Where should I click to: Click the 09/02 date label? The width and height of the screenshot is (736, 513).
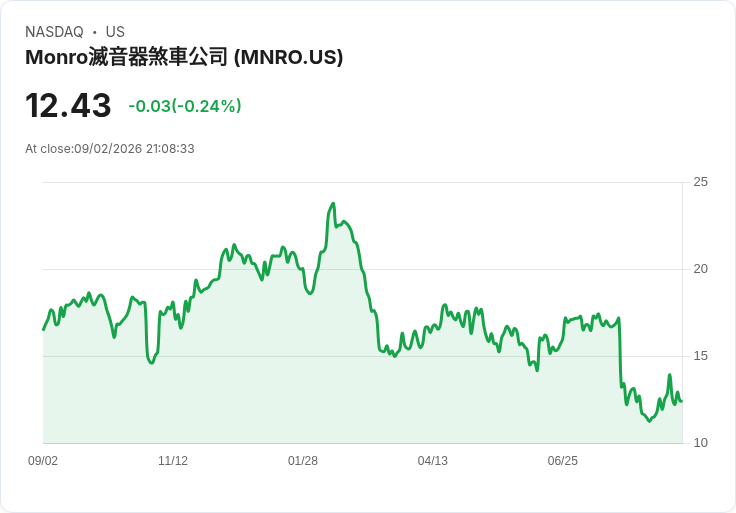(x=43, y=461)
